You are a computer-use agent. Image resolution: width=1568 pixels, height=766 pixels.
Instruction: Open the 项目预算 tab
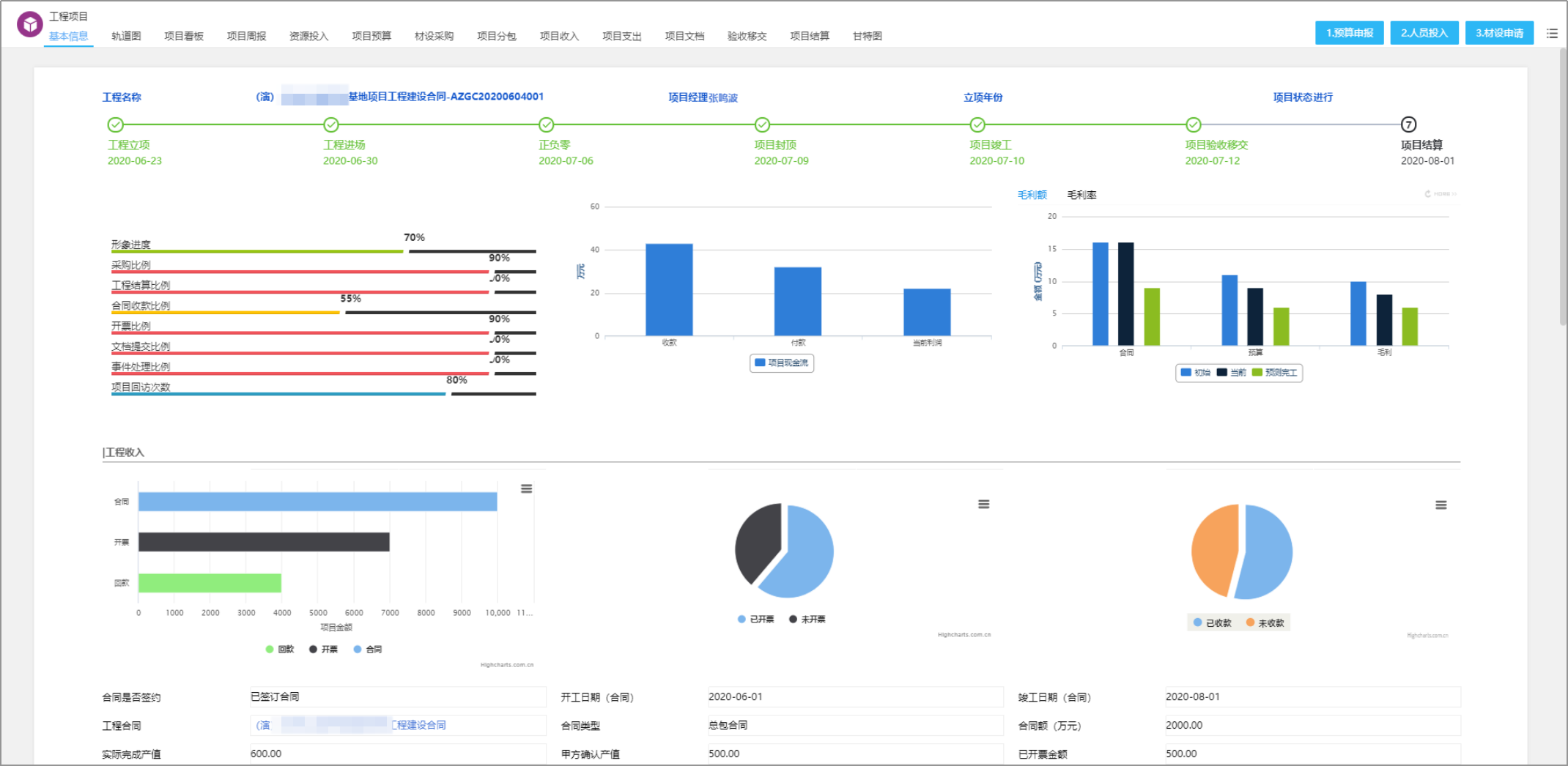point(371,36)
